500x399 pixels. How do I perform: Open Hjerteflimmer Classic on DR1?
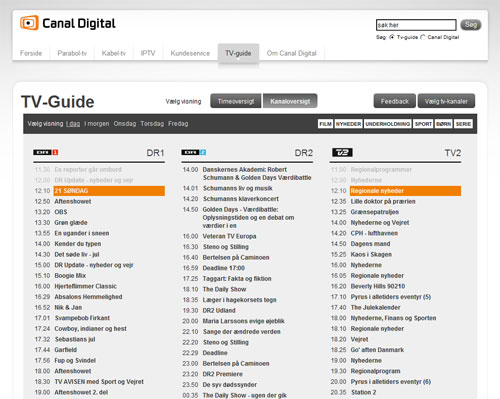click(86, 286)
